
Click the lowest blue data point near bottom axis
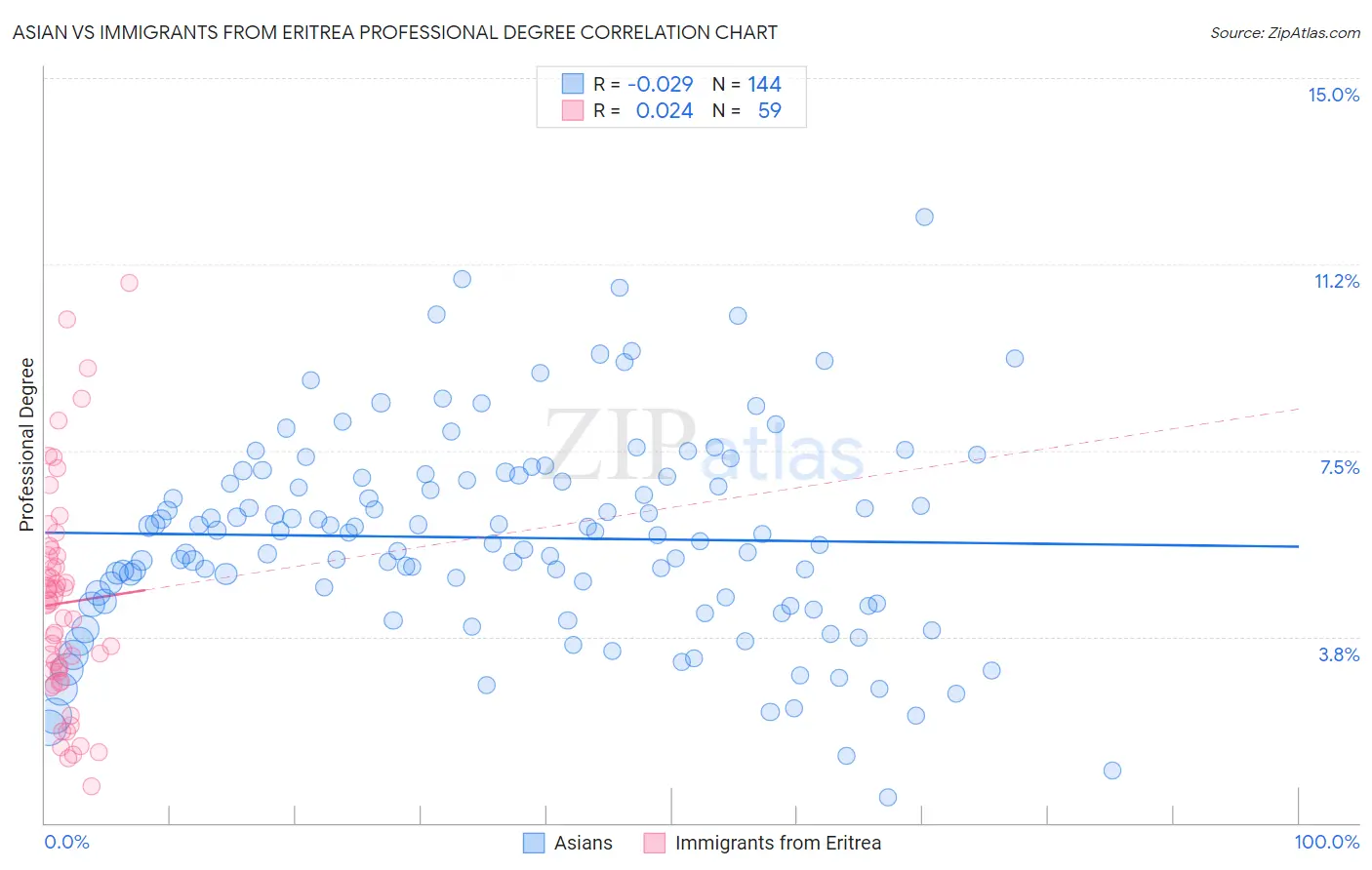(x=888, y=797)
